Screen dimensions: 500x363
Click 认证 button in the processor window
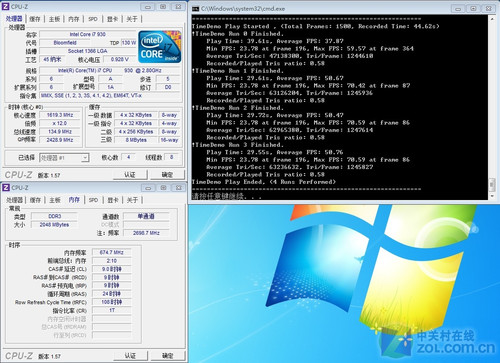[130, 174]
